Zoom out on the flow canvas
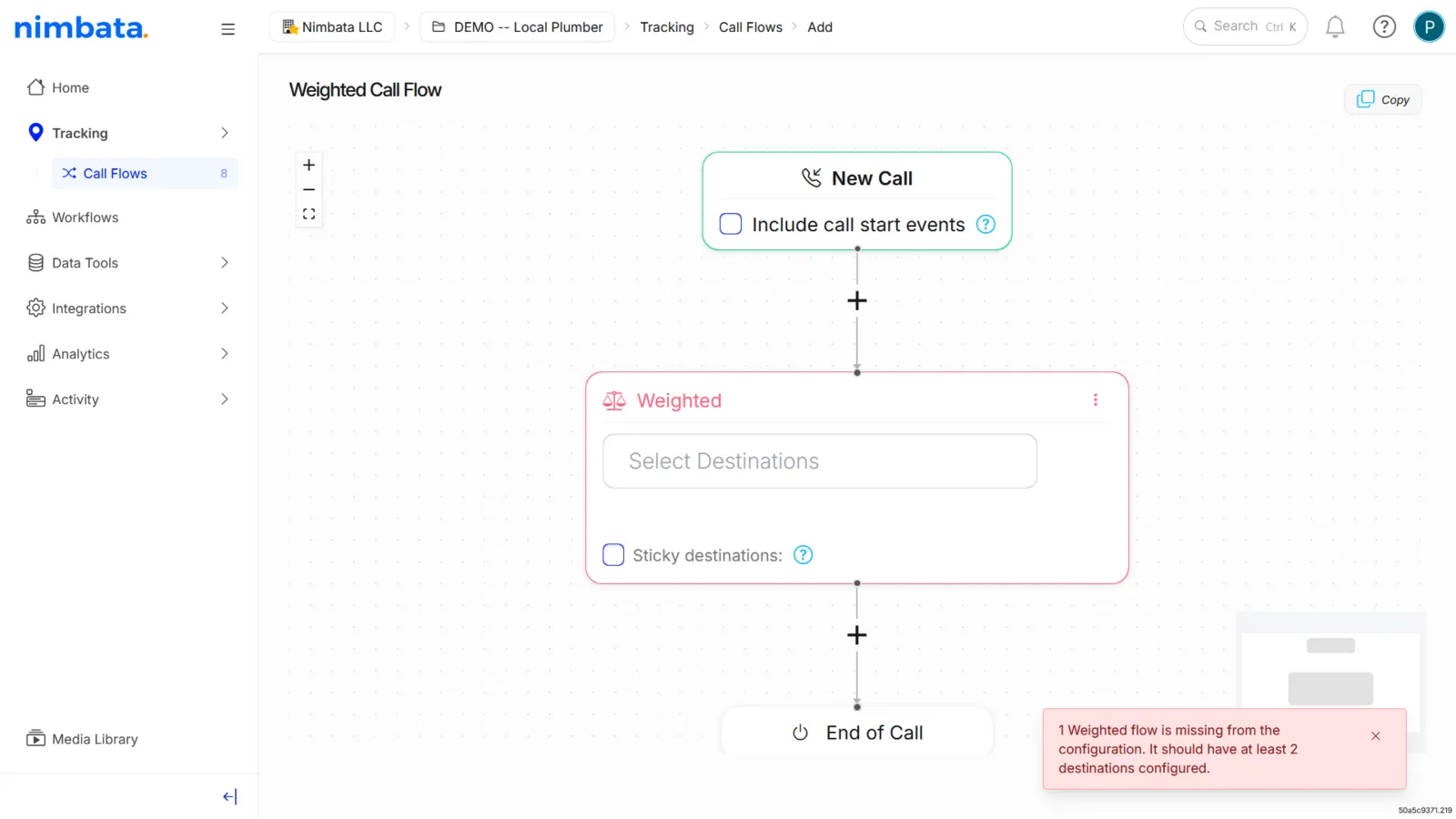1456x819 pixels. (309, 189)
